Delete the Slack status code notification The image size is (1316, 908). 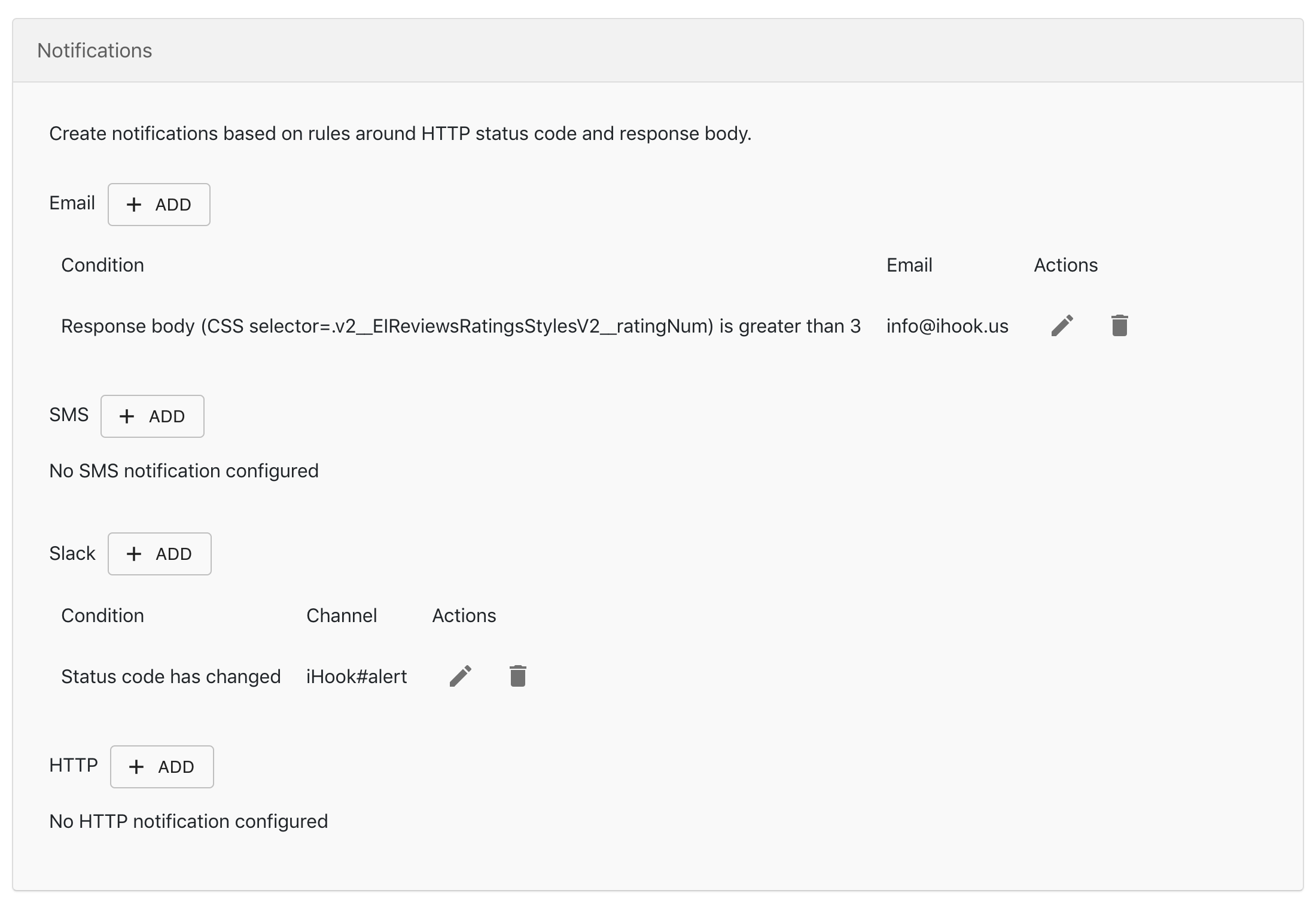(517, 677)
